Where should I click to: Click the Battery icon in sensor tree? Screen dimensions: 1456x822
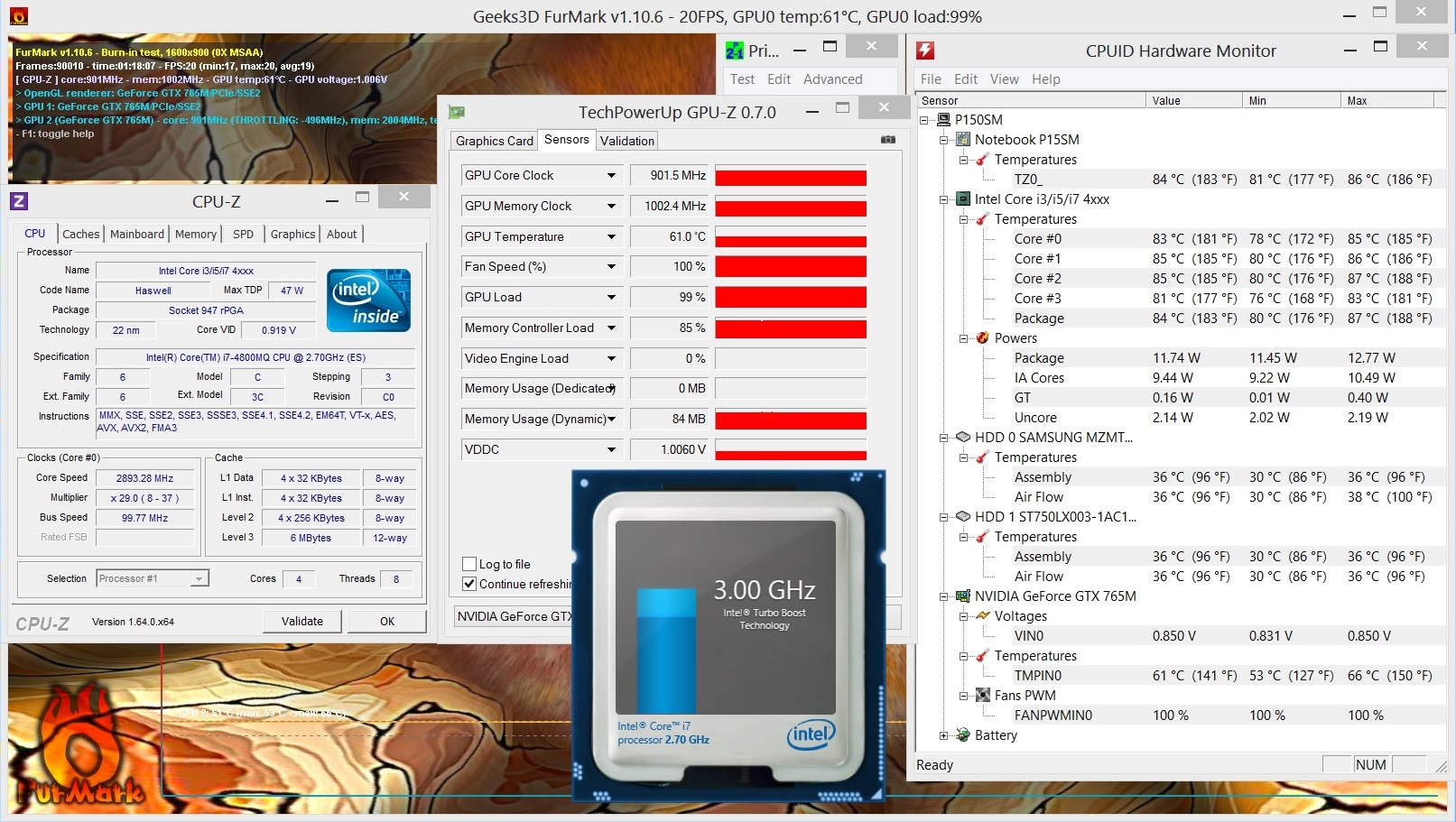tap(963, 734)
